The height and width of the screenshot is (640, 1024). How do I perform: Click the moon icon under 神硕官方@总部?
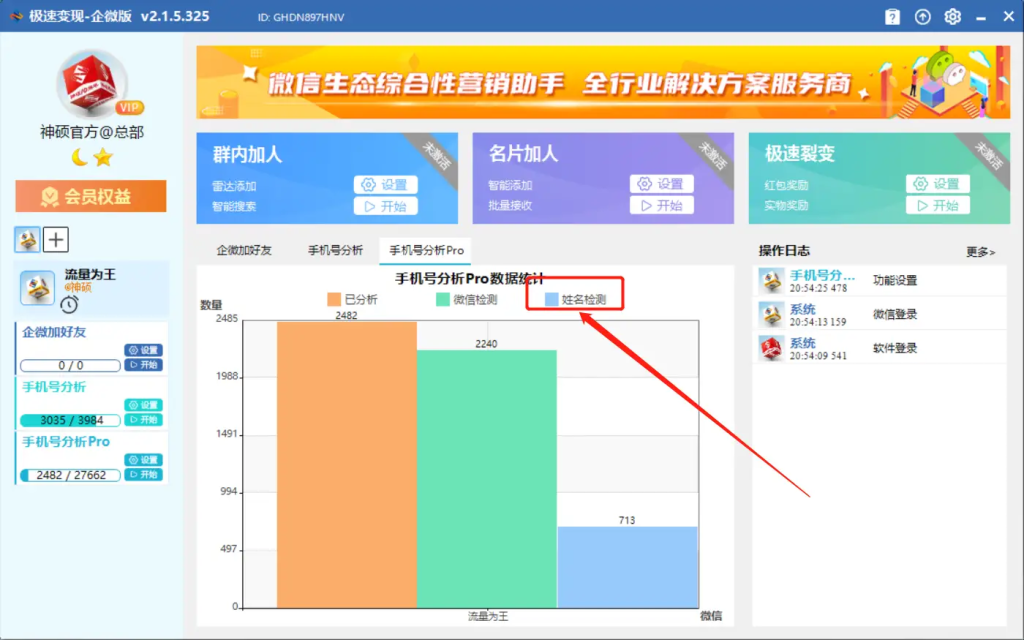[78, 155]
